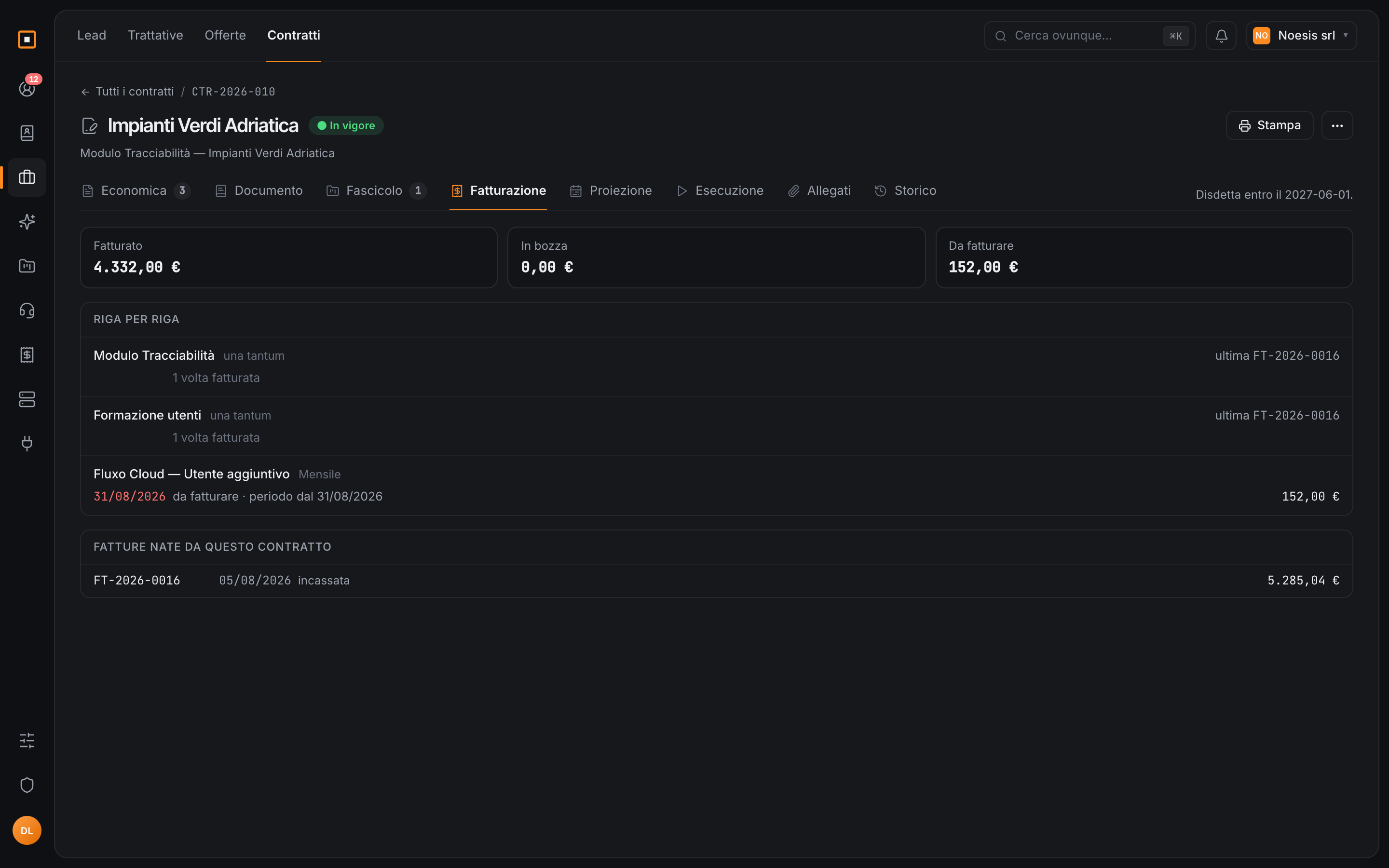Click the edit icon beside Impianti Verdi Adriatica
The width and height of the screenshot is (1389, 868).
(x=90, y=126)
